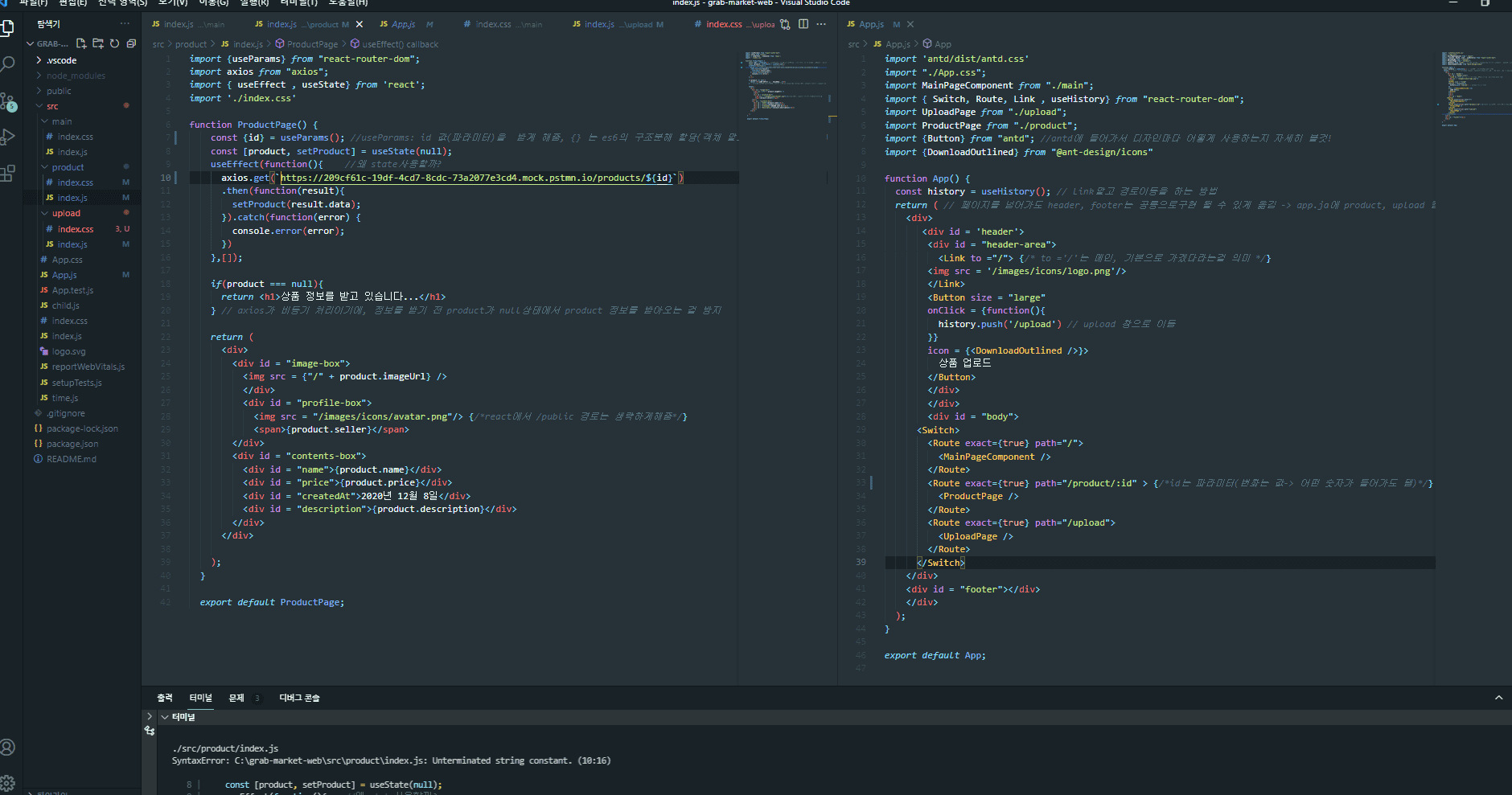
Task: Expand the .vscode folder
Action: click(61, 60)
